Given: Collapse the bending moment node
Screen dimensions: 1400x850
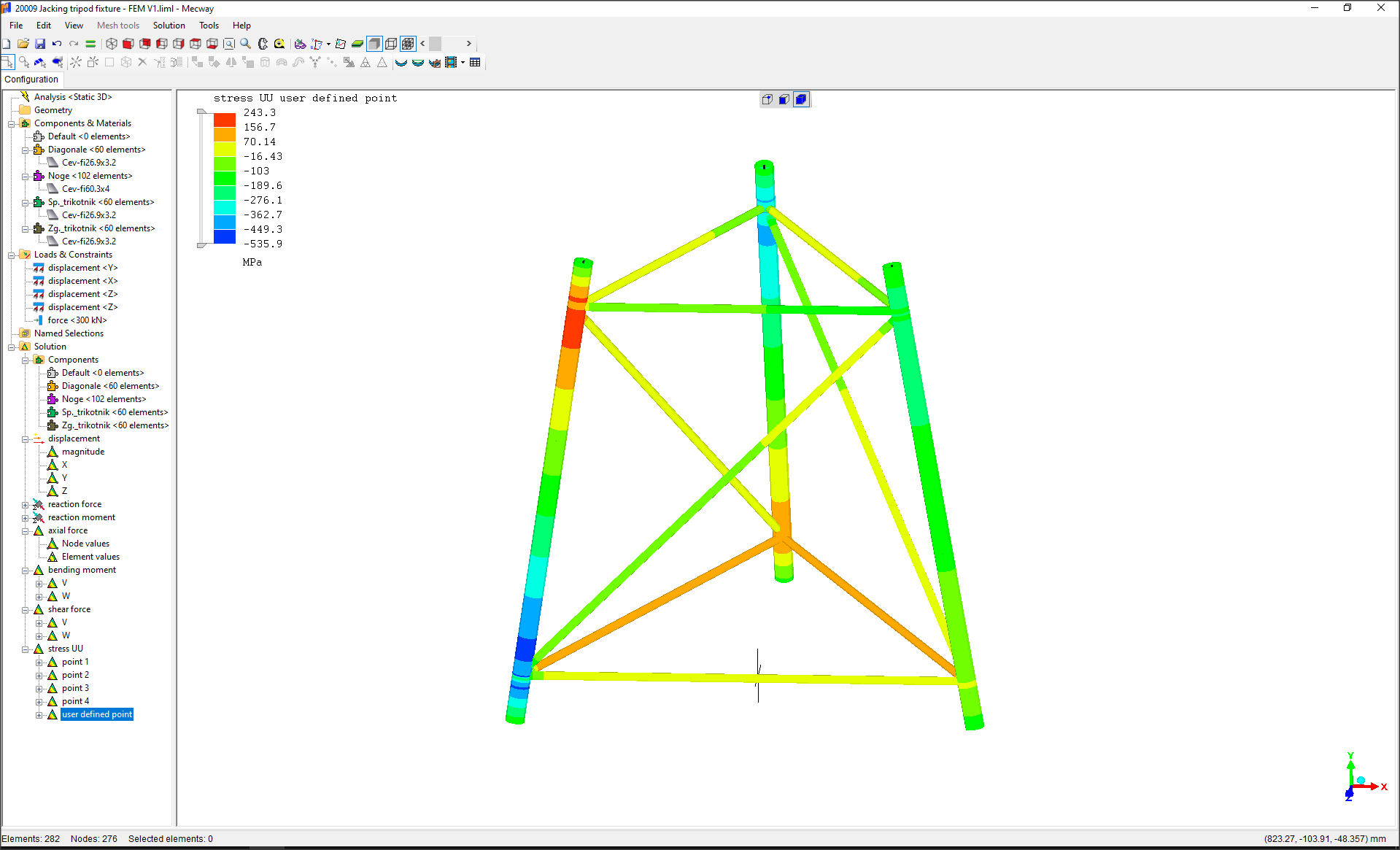Looking at the screenshot, I should click(26, 571).
